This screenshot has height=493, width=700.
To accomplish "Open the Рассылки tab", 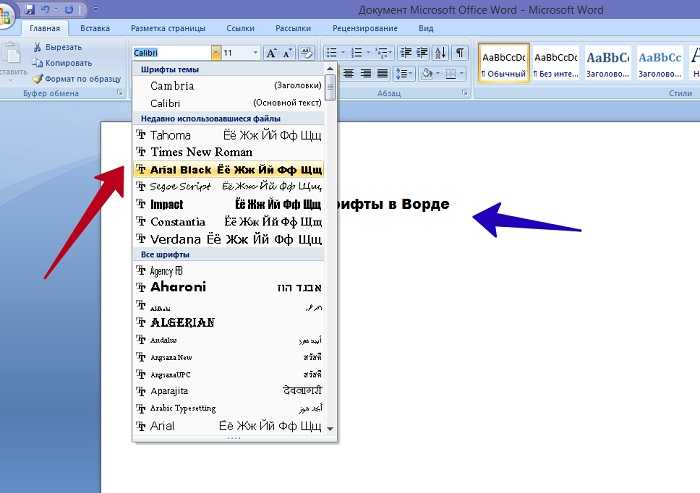I will point(293,28).
